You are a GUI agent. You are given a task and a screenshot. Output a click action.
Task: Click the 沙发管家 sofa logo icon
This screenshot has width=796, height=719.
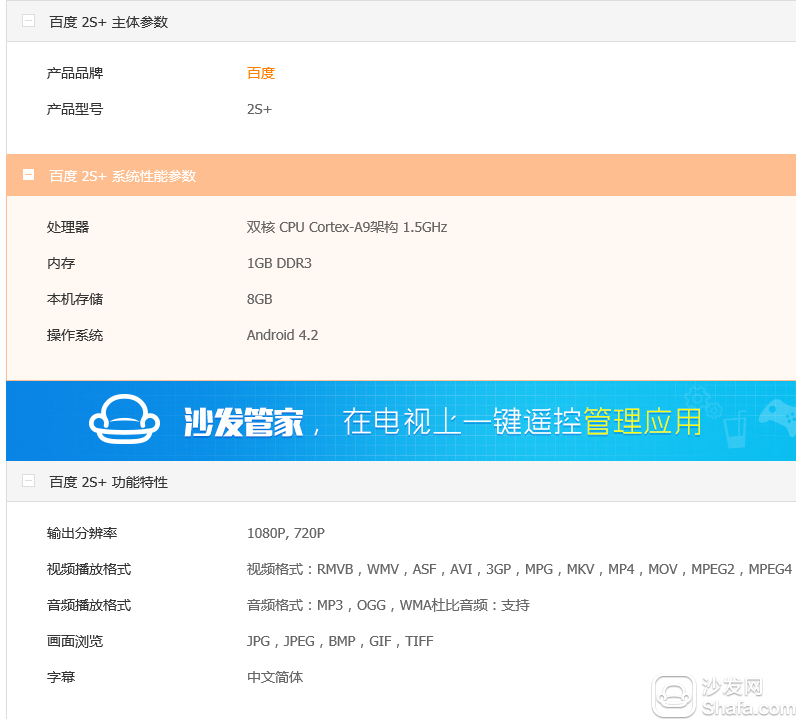click(124, 419)
